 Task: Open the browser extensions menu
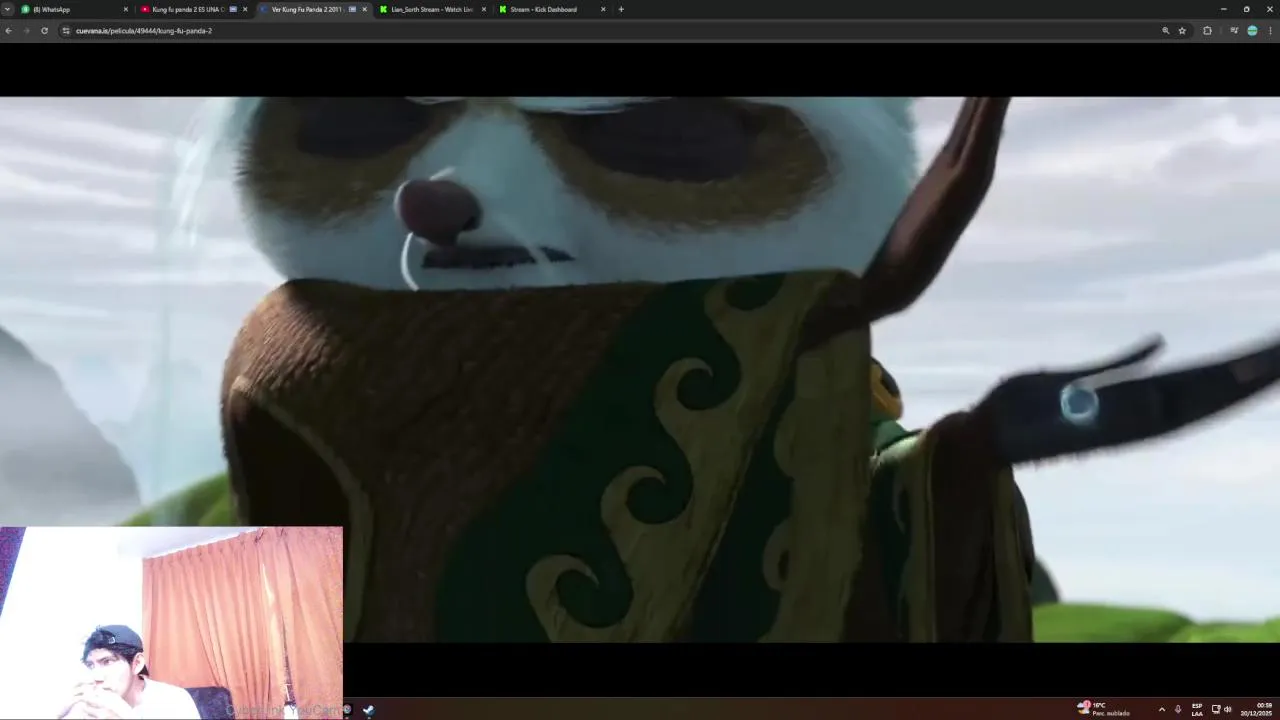click(1207, 31)
